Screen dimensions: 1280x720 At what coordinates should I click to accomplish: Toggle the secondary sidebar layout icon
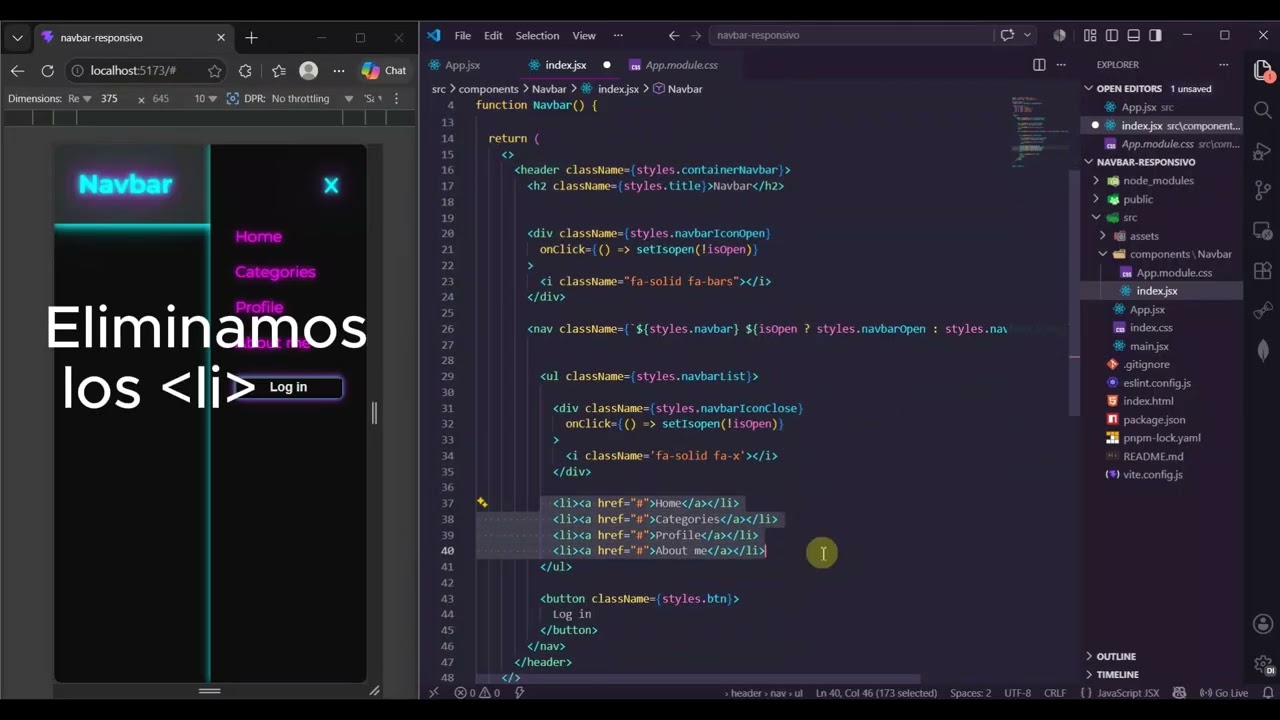1156,35
